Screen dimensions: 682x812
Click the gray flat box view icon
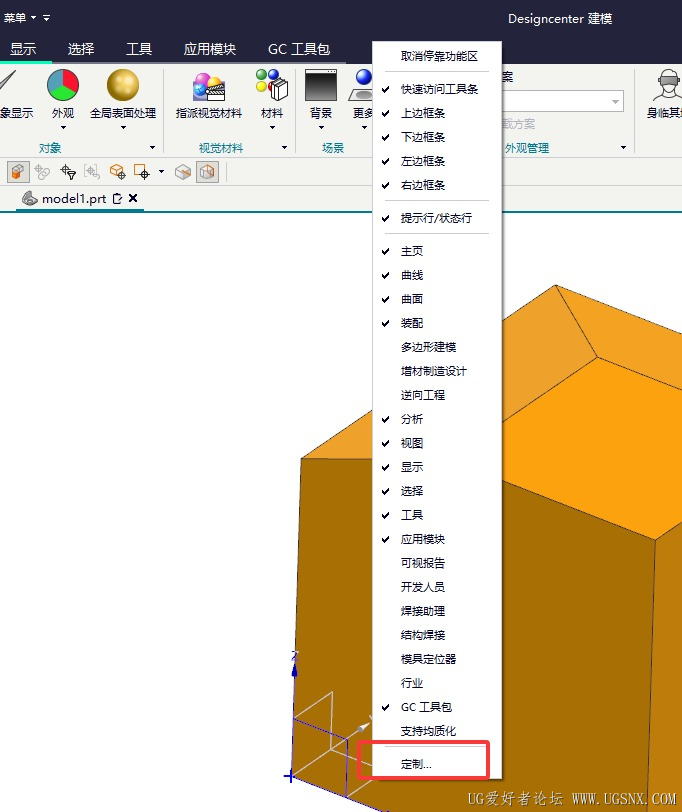tap(183, 171)
